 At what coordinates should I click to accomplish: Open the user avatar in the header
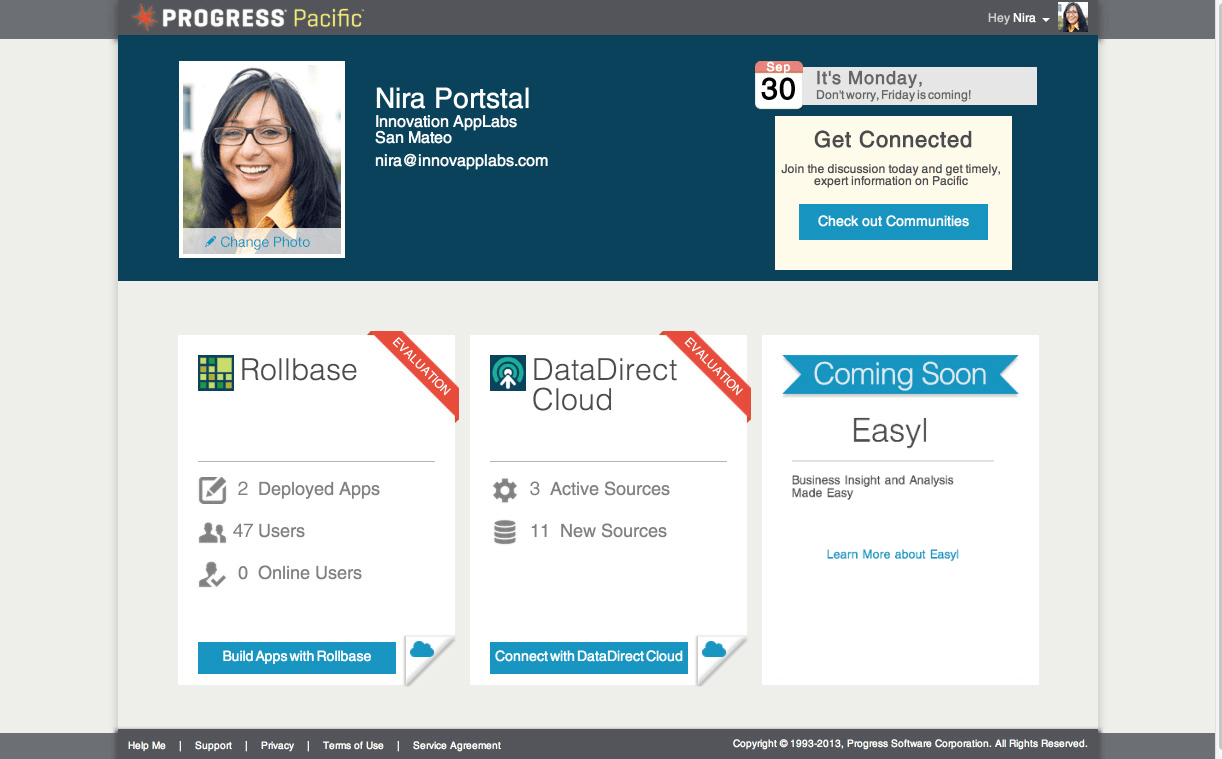tap(1073, 17)
